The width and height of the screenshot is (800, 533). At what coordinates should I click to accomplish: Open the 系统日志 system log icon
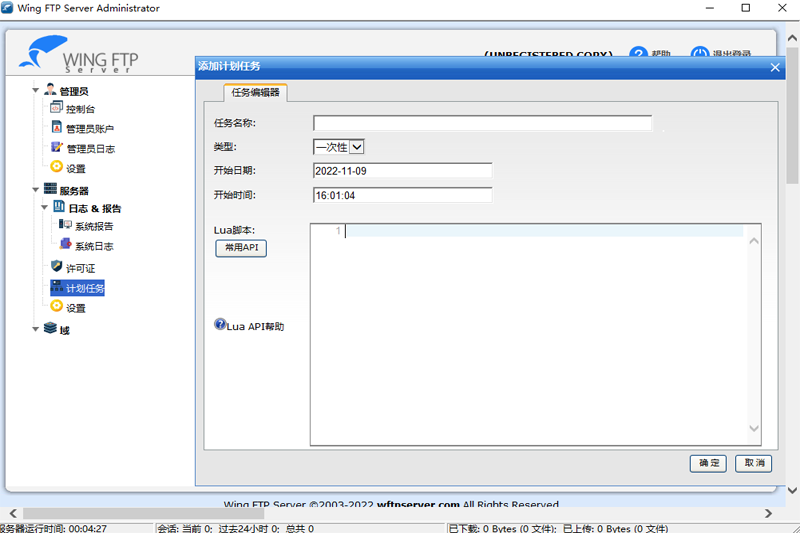pyautogui.click(x=66, y=245)
